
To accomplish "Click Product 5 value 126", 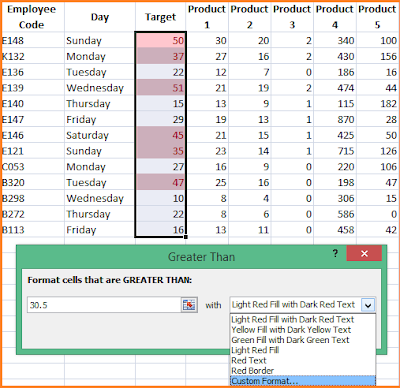I will pos(377,151).
